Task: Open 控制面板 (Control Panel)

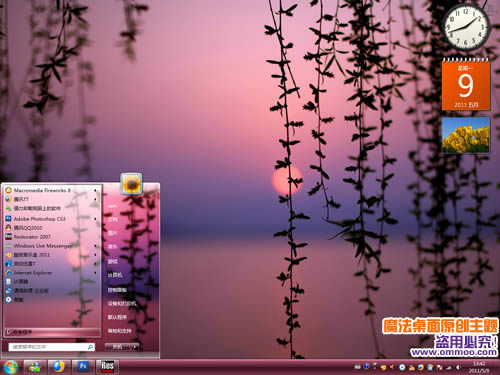Action: coord(117,290)
